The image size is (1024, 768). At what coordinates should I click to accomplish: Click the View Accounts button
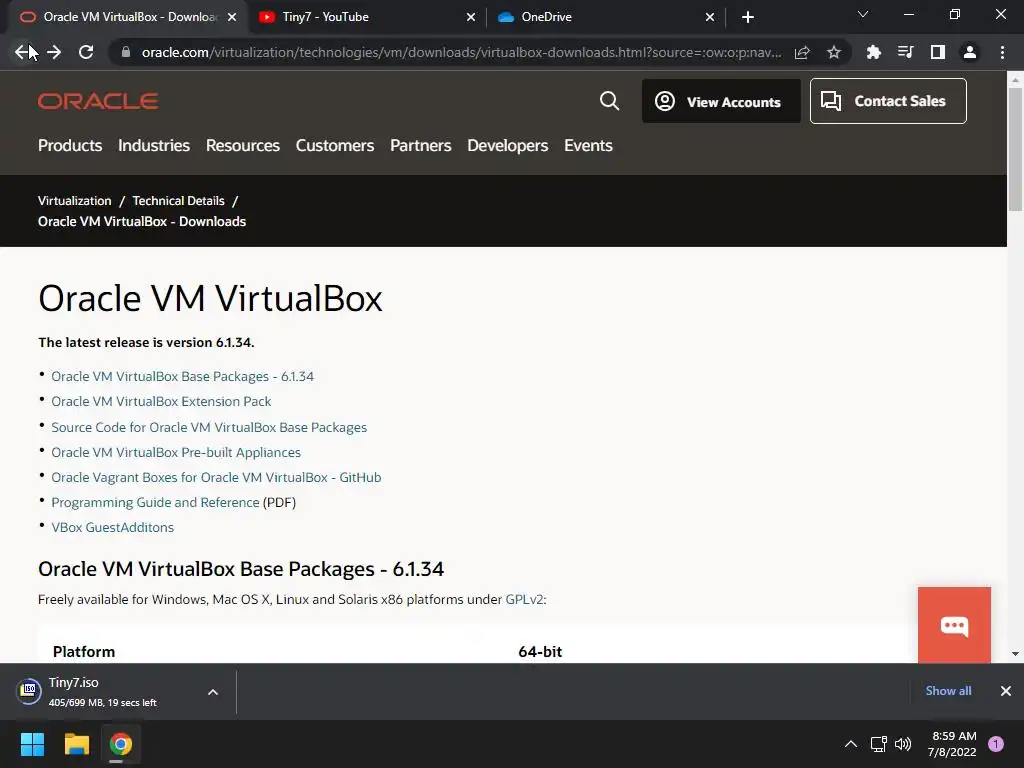coord(721,101)
